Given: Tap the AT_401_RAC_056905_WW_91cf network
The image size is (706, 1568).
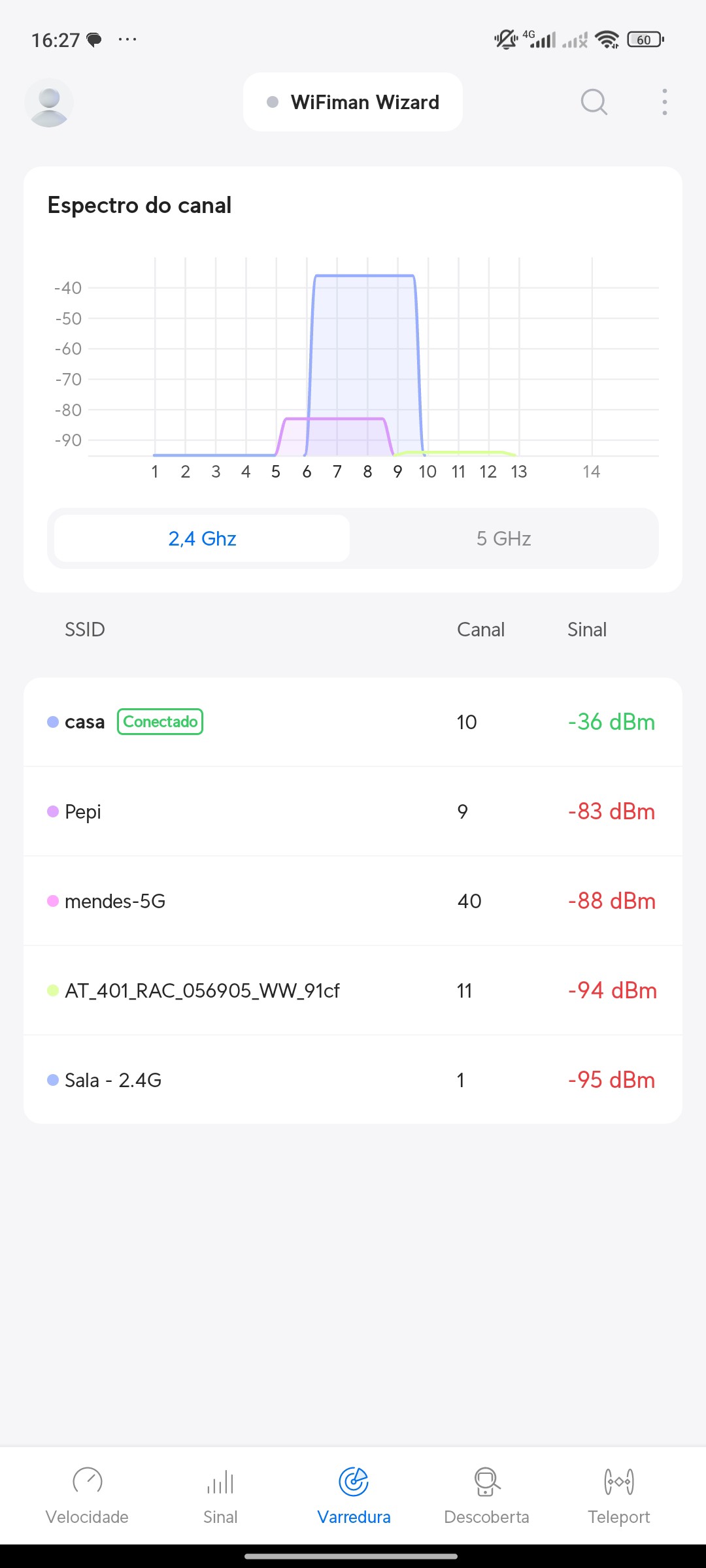Looking at the screenshot, I should (x=353, y=990).
